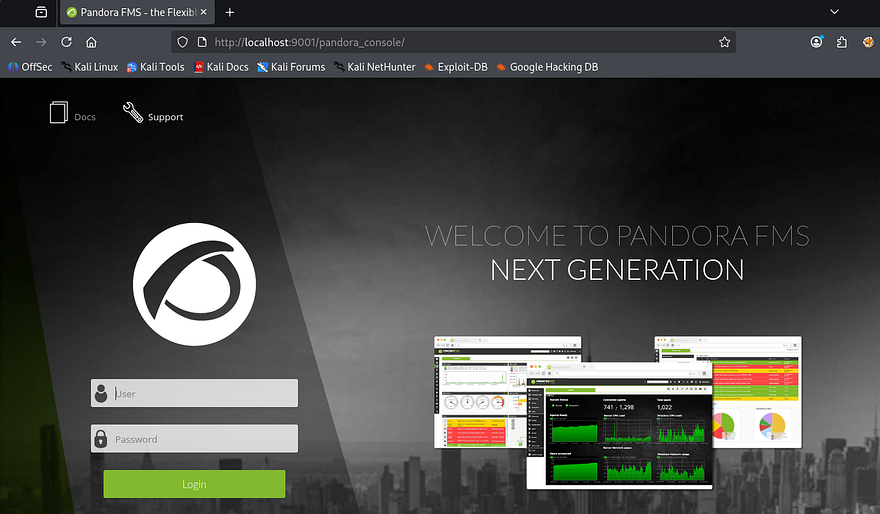This screenshot has height=514, width=880.
Task: Close the Pandora FMS tab
Action: coord(204,12)
